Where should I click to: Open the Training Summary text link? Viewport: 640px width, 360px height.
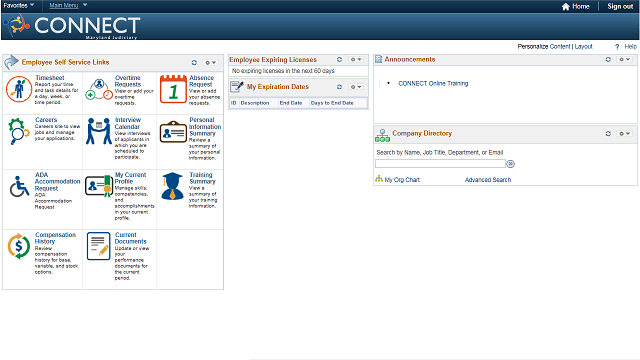(202, 178)
